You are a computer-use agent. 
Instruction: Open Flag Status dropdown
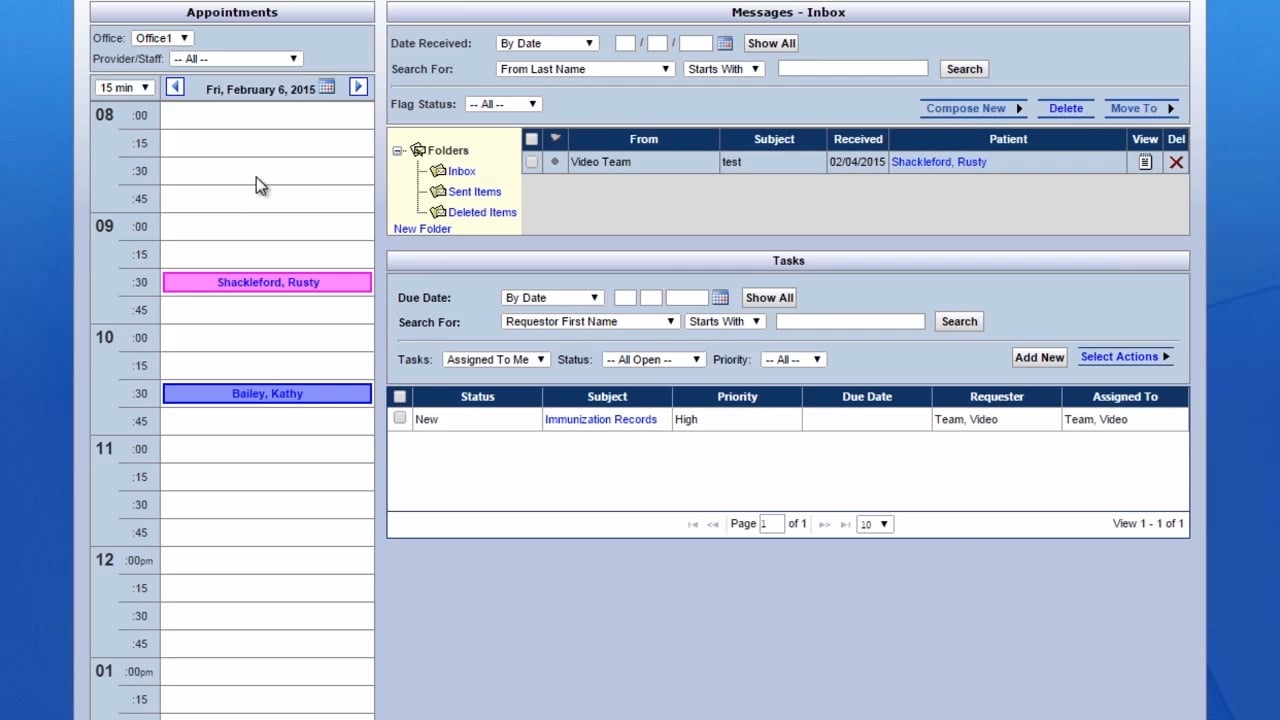[x=503, y=104]
